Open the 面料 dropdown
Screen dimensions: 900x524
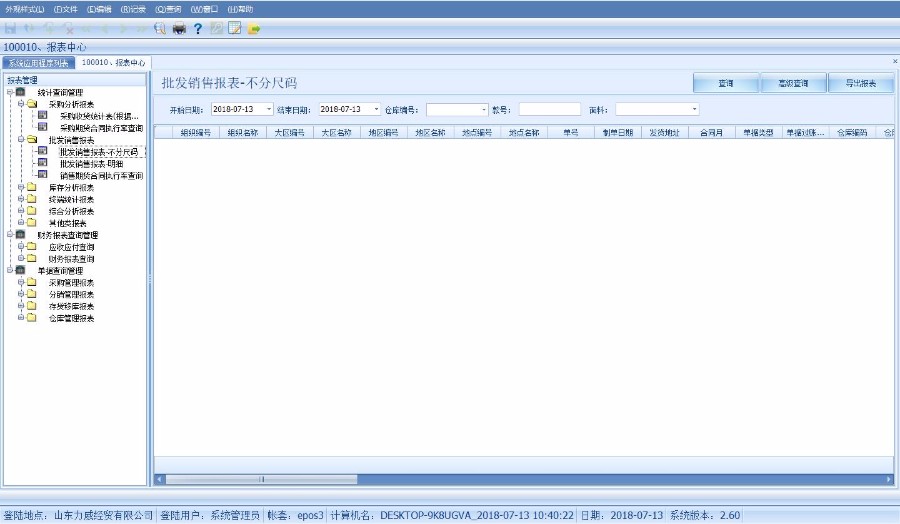click(695, 109)
